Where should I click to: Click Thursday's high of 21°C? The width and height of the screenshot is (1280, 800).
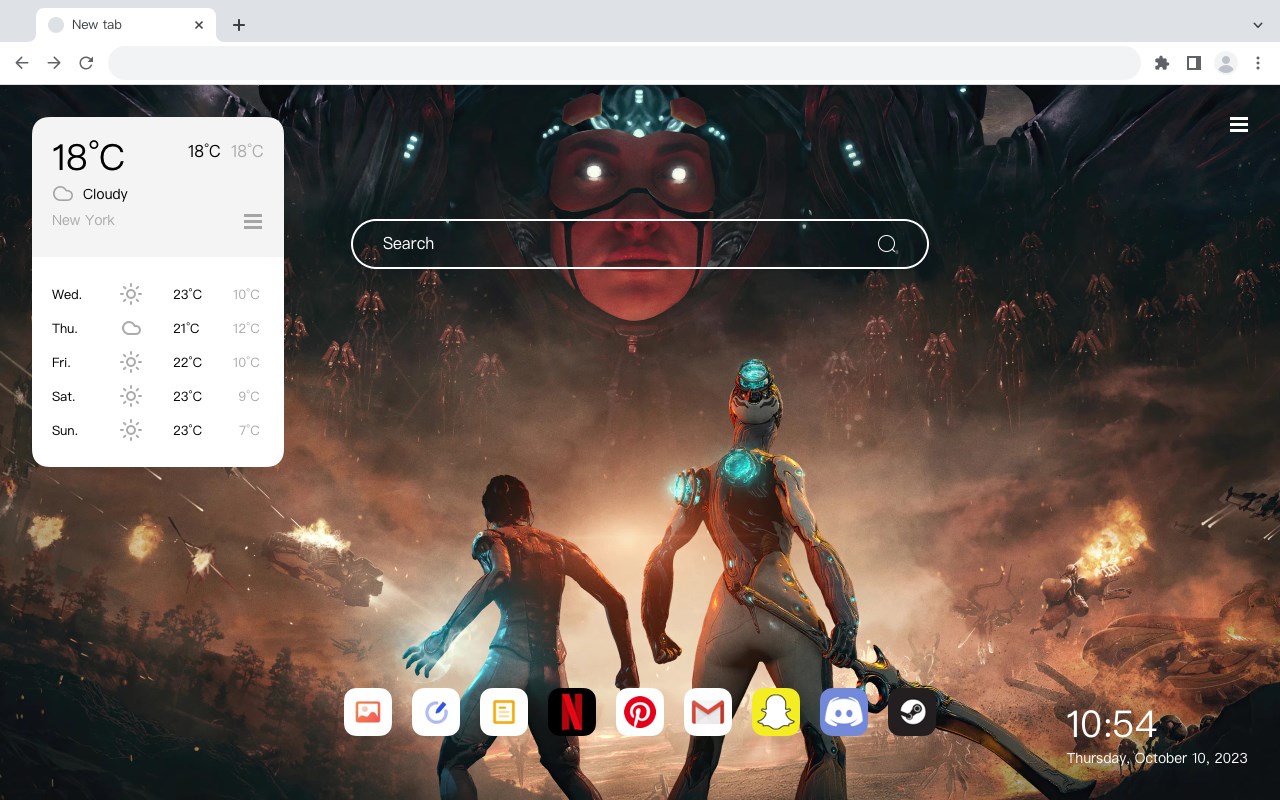(x=186, y=329)
